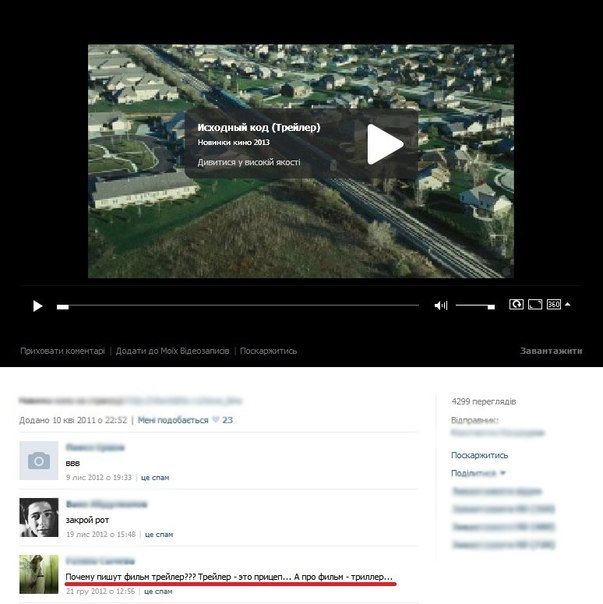Viewport: 603px width, 604px height.
Task: Toggle fullscreen mode icon
Action: 535,304
